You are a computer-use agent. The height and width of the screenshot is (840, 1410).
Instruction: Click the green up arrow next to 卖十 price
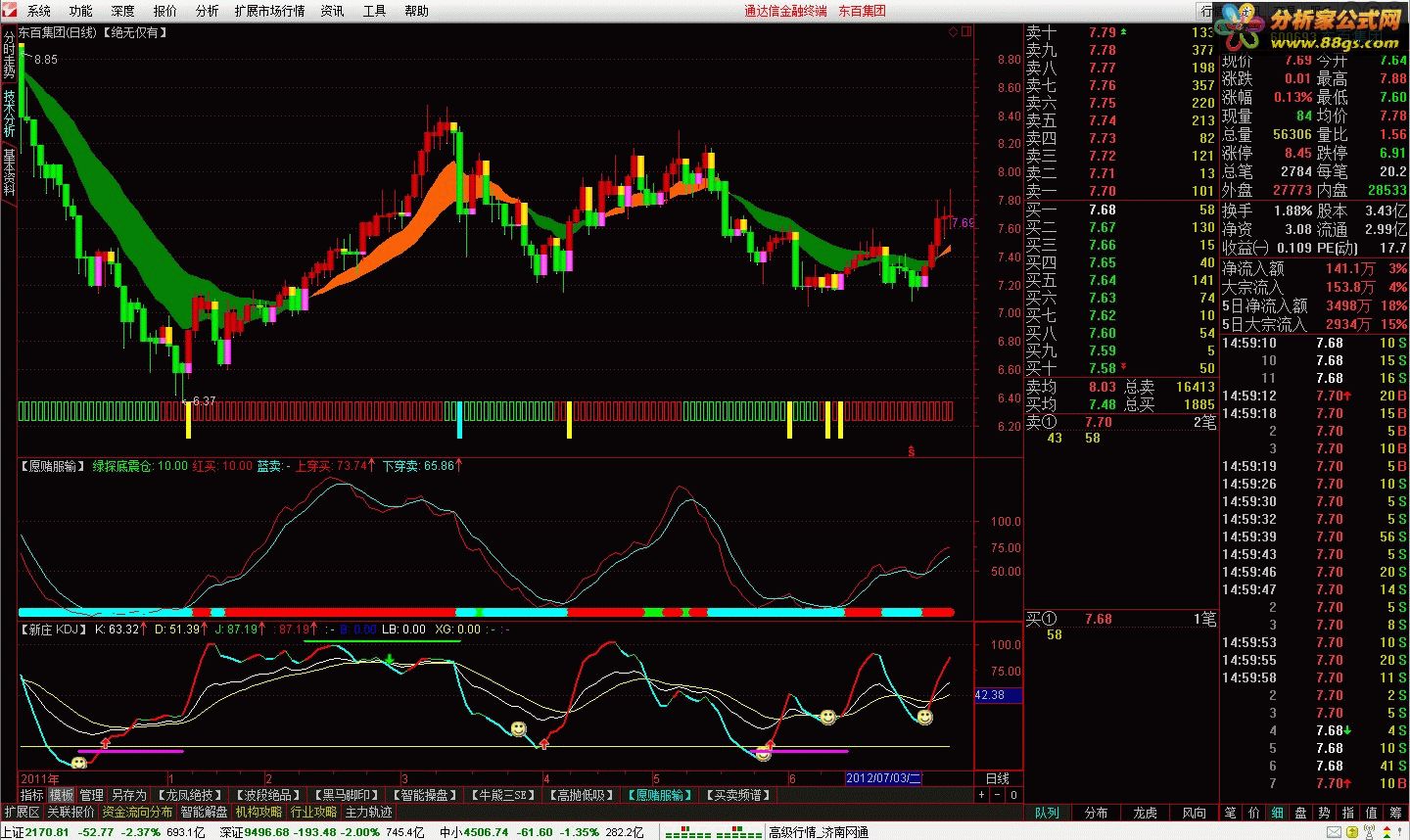pos(1123,32)
